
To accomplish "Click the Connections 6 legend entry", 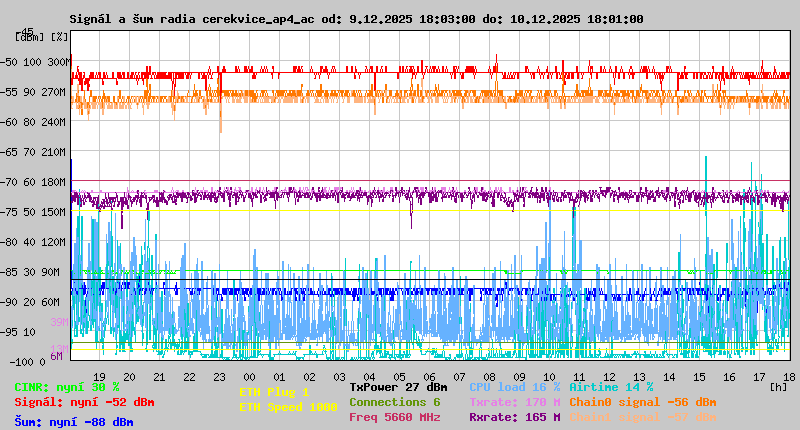I will click(395, 402).
